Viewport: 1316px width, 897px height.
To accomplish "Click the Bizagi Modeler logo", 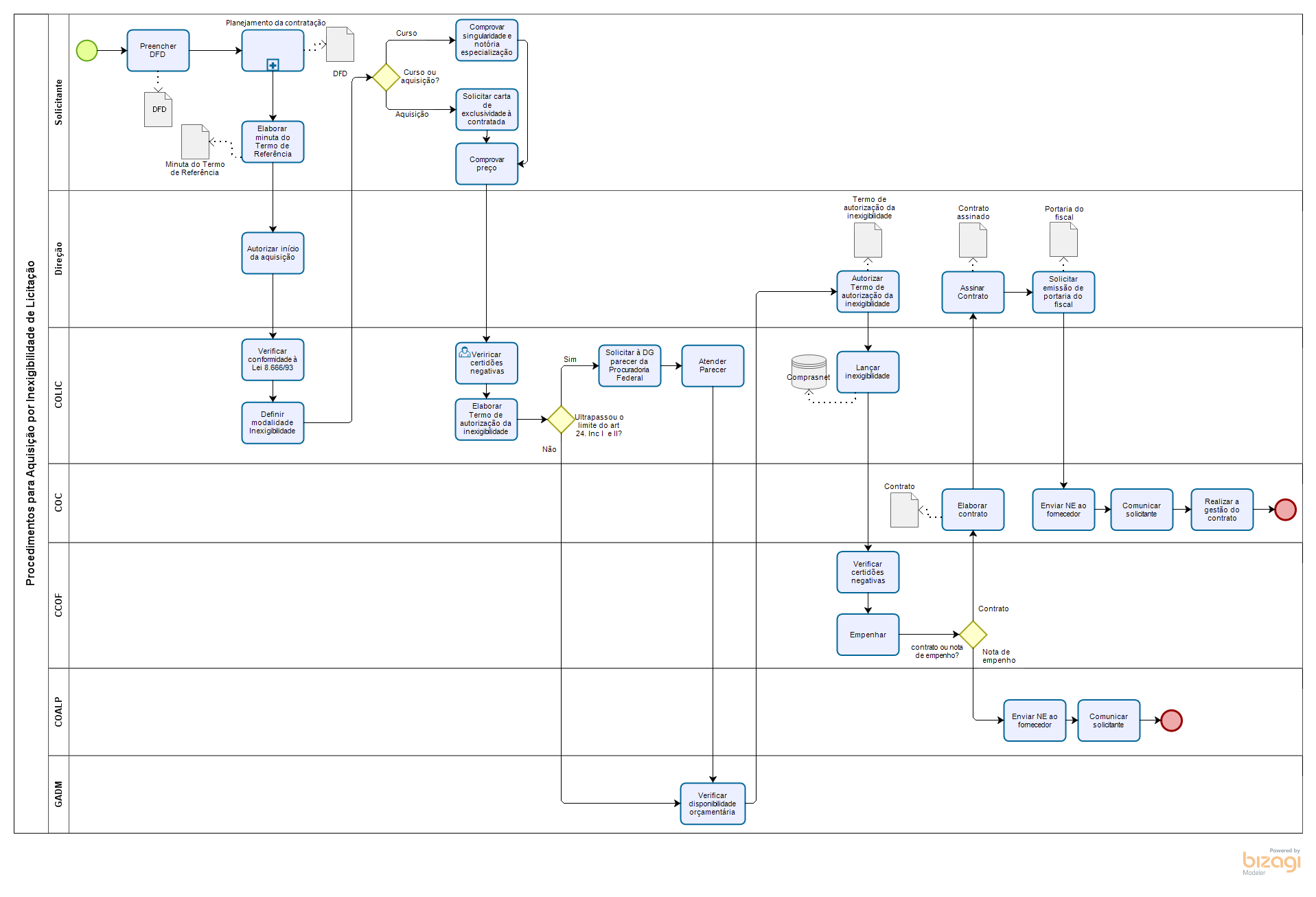I will pyautogui.click(x=1271, y=861).
